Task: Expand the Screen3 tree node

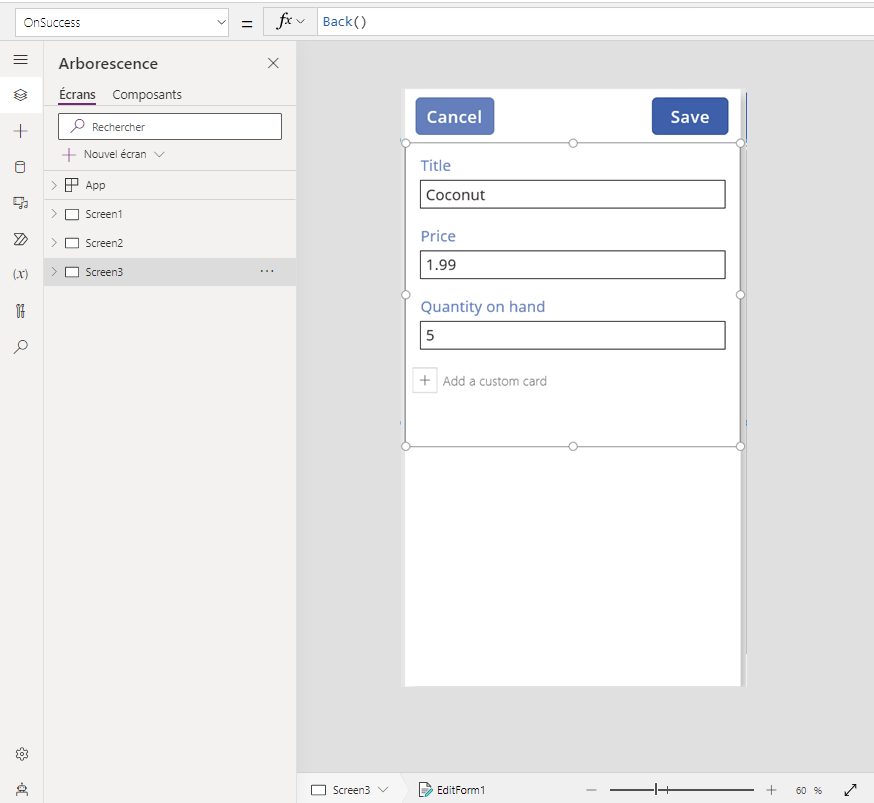Action: (54, 272)
